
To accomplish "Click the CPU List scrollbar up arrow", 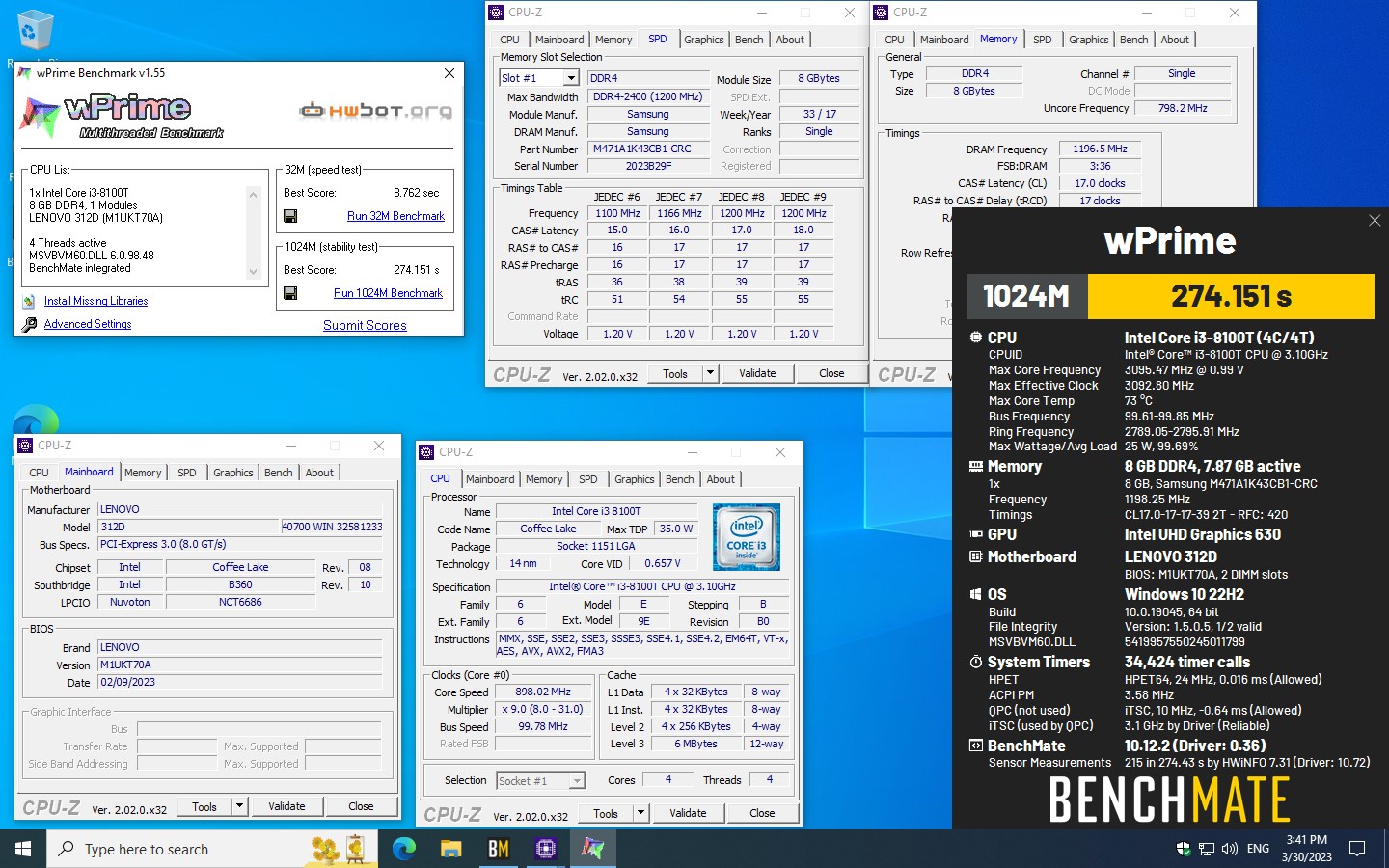I will pyautogui.click(x=254, y=194).
